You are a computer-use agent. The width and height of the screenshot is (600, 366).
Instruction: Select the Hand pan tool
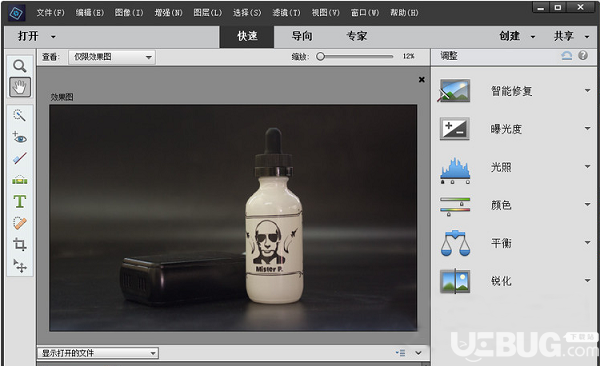point(20,87)
